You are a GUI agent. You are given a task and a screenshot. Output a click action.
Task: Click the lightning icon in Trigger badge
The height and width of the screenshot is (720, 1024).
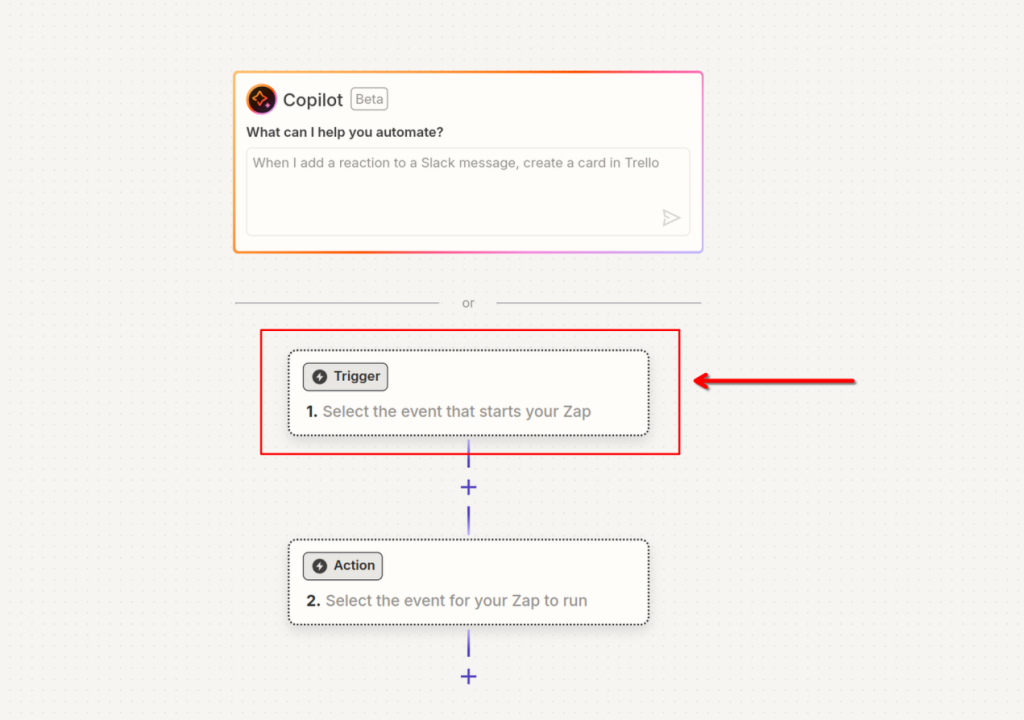pos(319,377)
